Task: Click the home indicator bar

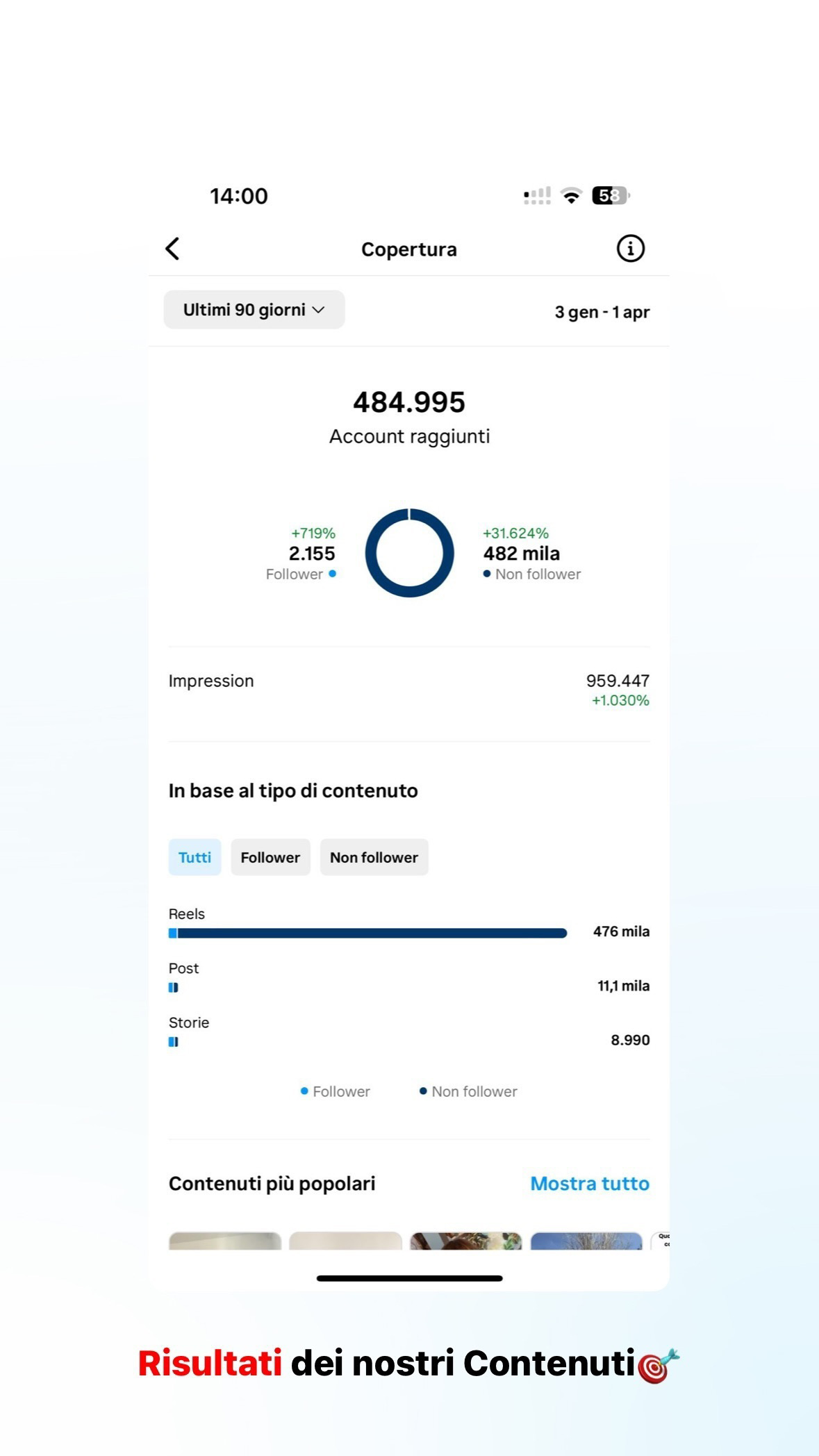Action: click(x=409, y=1278)
